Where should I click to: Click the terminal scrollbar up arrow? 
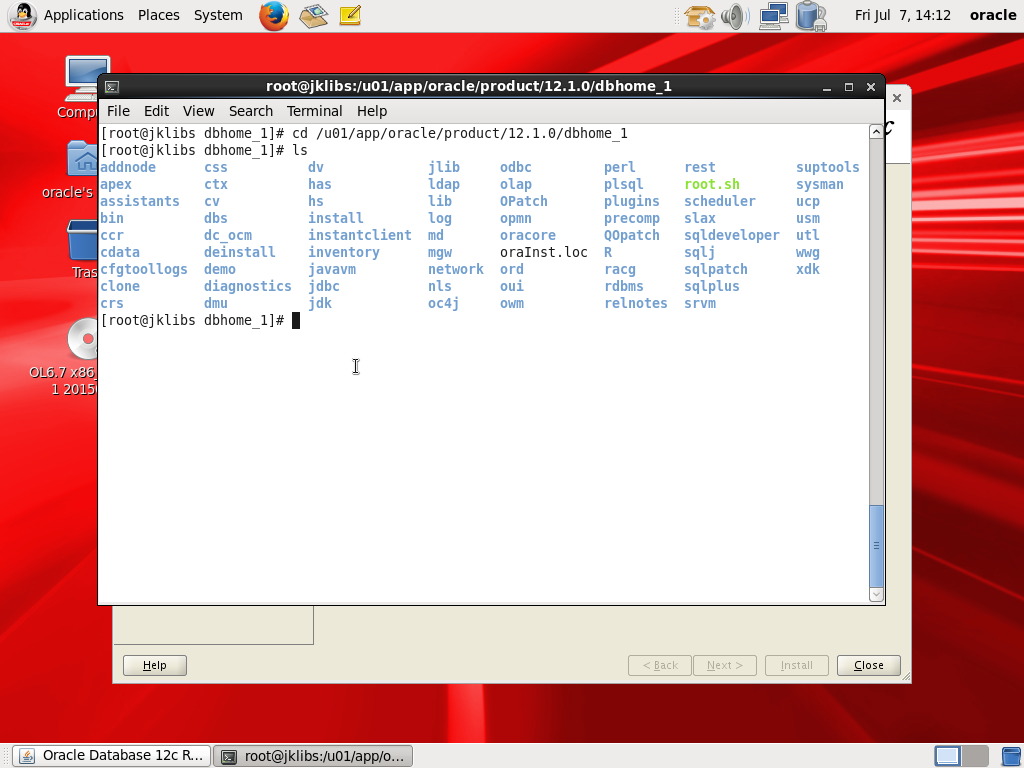[x=876, y=132]
